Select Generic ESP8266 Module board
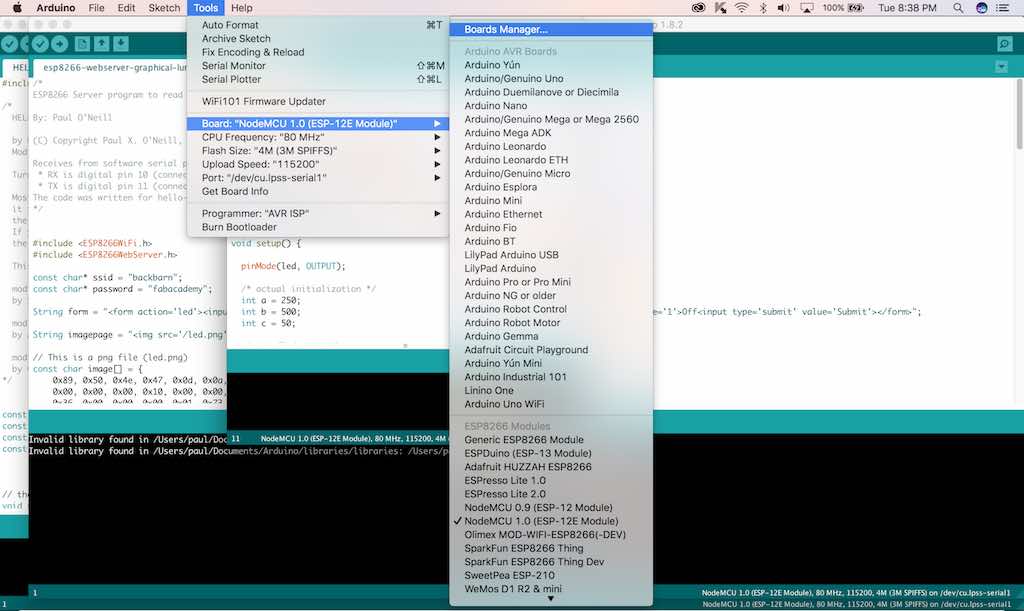 (x=551, y=439)
